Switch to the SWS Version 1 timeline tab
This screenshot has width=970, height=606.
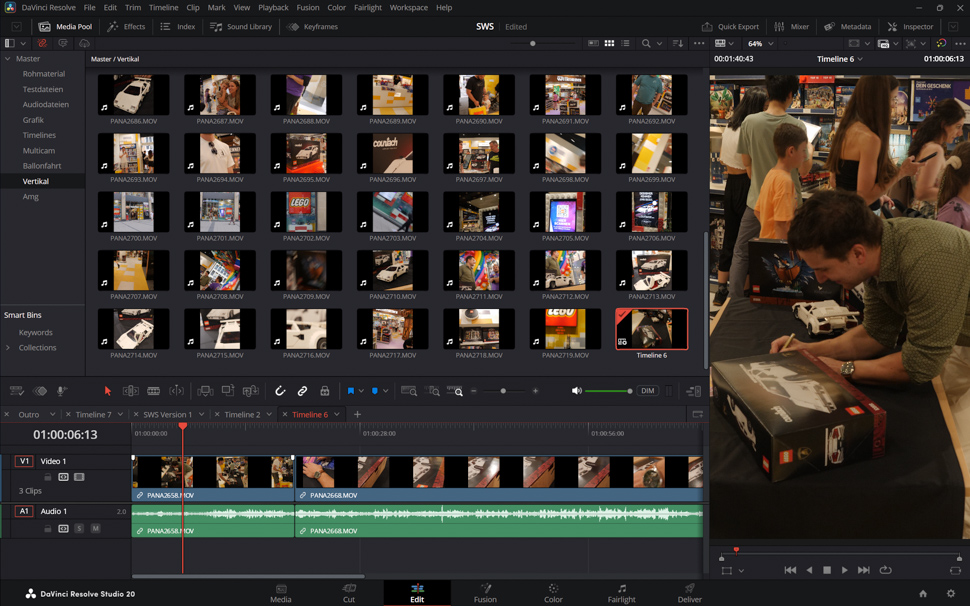pyautogui.click(x=167, y=414)
